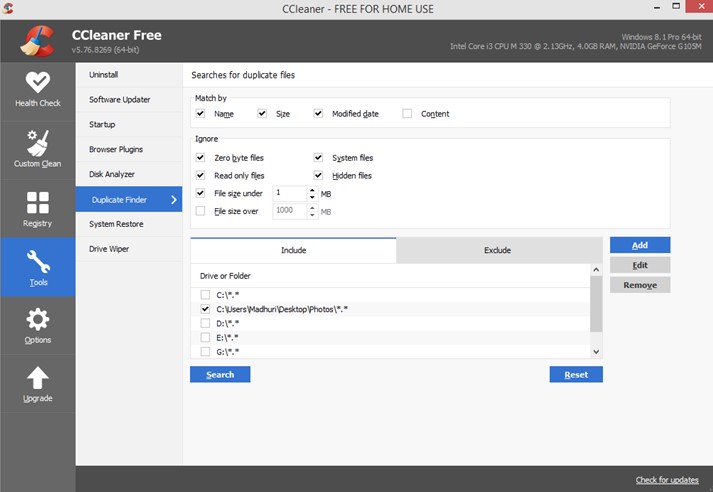
Task: Decrease File size under value
Action: (x=312, y=197)
